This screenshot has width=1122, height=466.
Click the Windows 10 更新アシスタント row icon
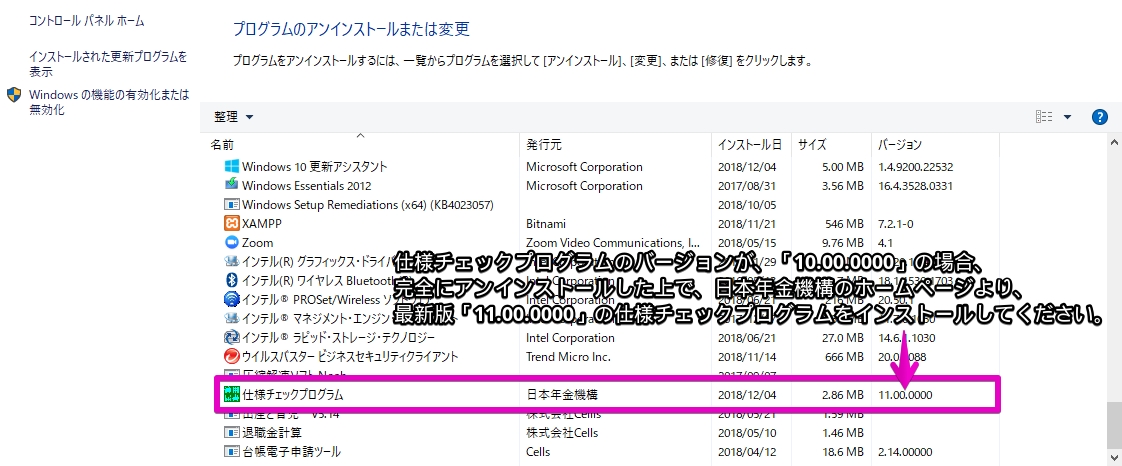(231, 167)
